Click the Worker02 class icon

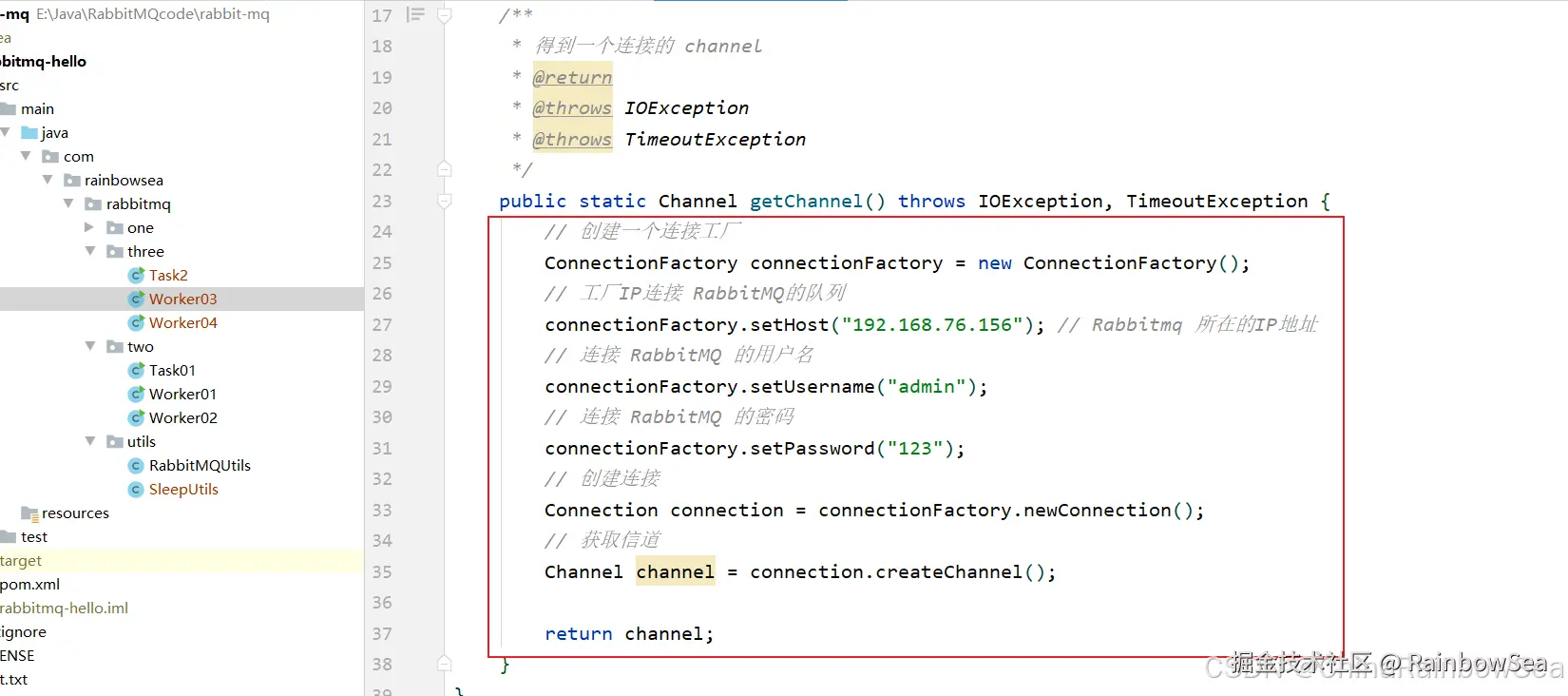[x=136, y=417]
